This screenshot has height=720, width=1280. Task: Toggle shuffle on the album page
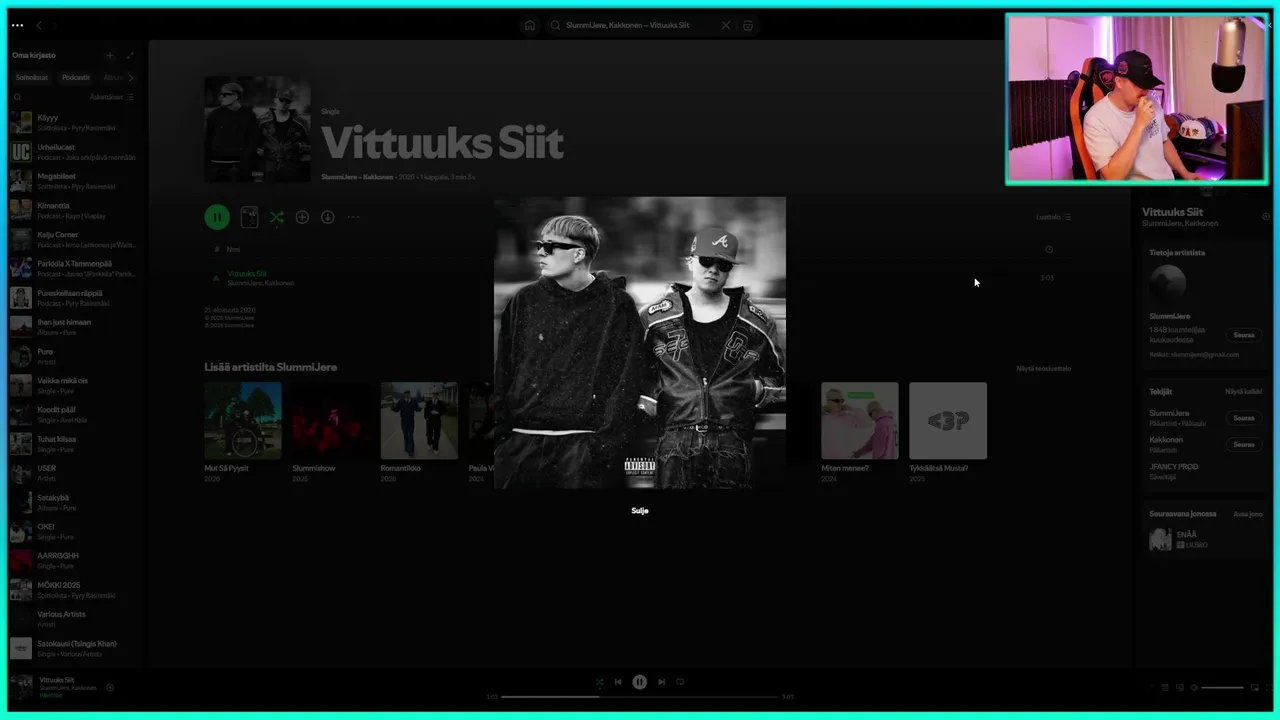(x=276, y=217)
